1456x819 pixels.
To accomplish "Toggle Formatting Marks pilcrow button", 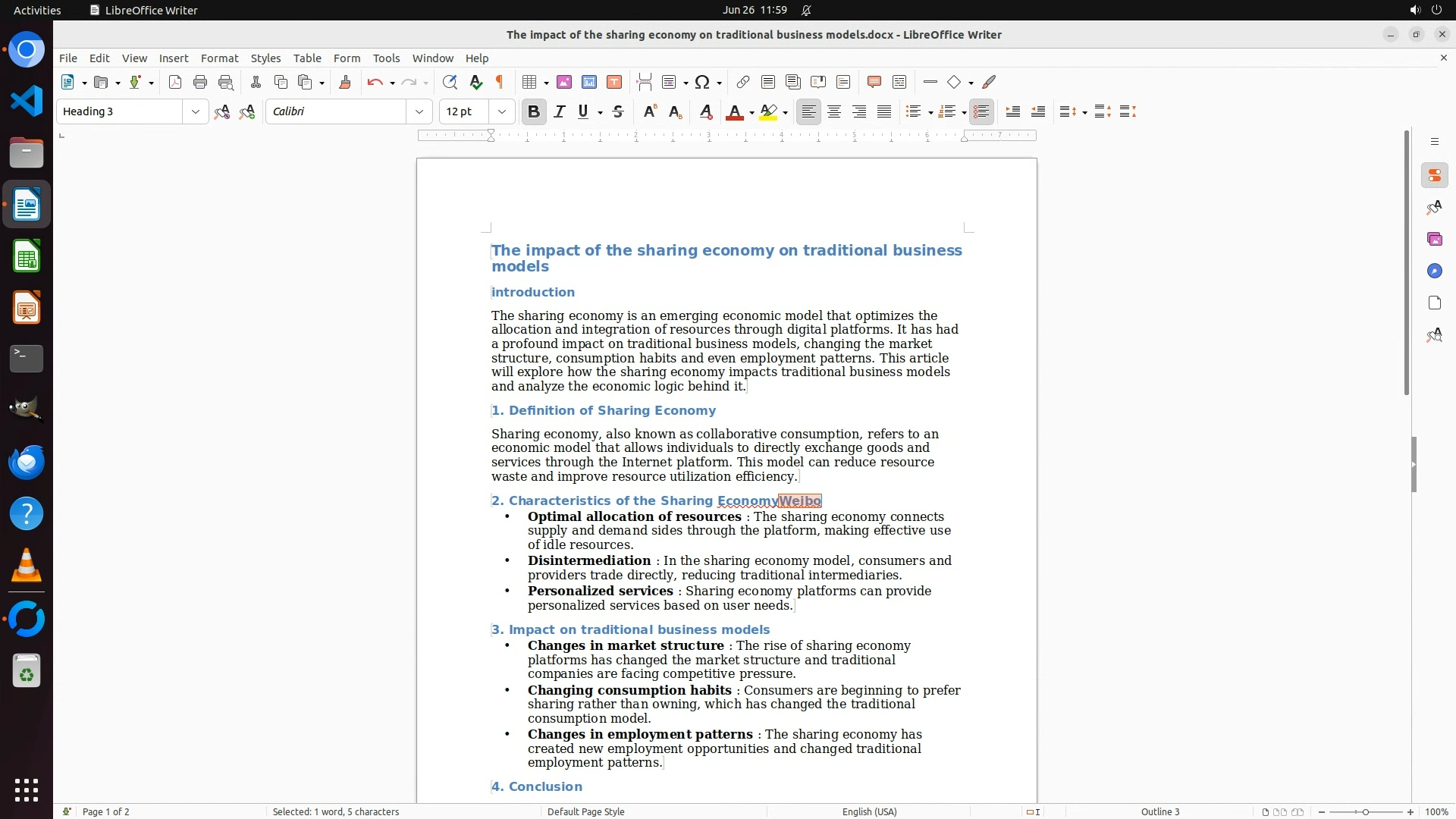I will 500,82.
